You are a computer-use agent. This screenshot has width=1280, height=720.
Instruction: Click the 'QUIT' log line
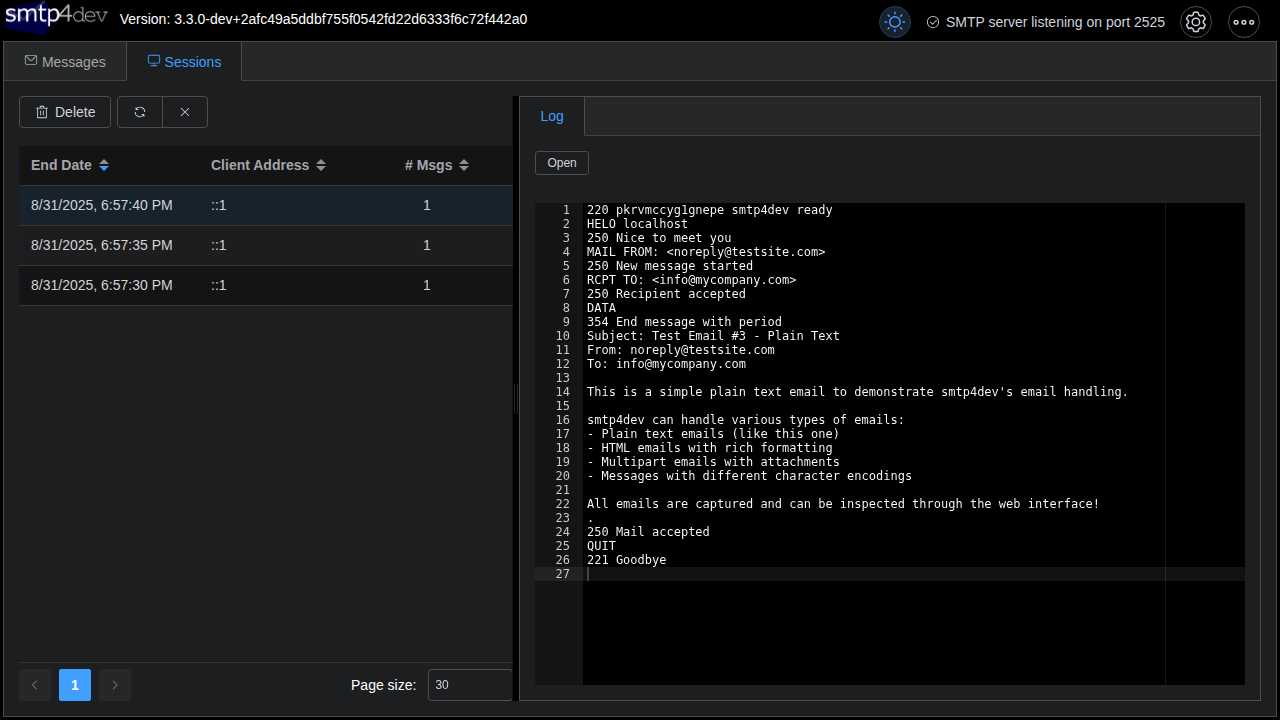tap(601, 546)
